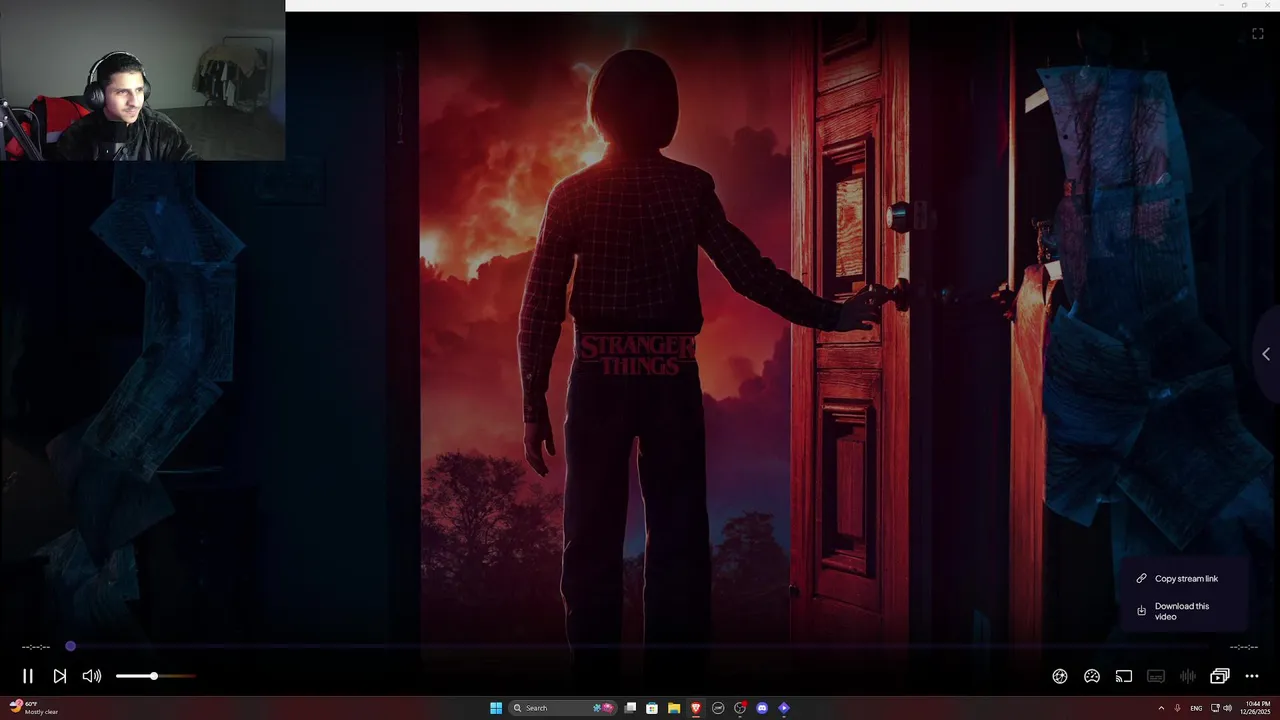Open the purple play-icon taskbar app
1280x720 pixels.
[784, 708]
